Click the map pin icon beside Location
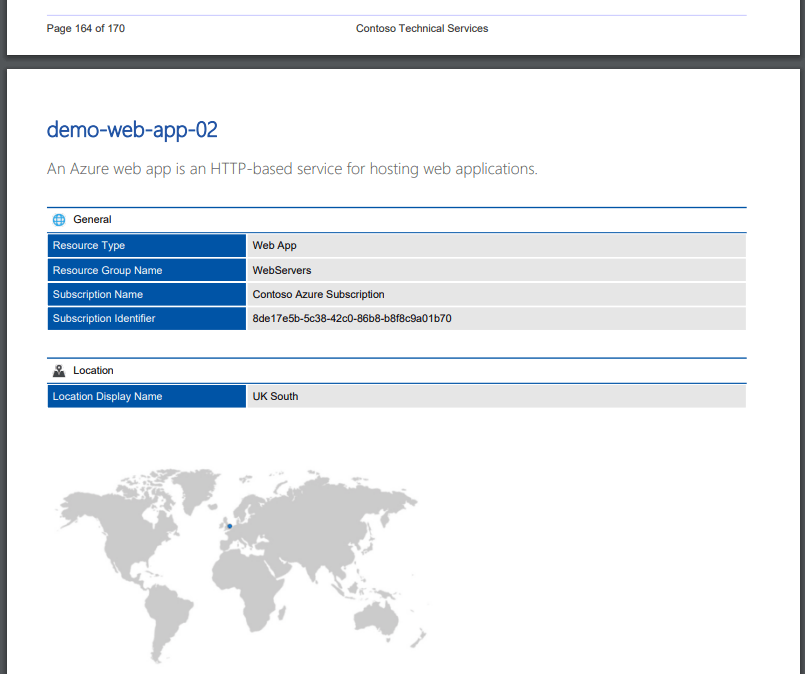The width and height of the screenshot is (805, 674). (59, 371)
